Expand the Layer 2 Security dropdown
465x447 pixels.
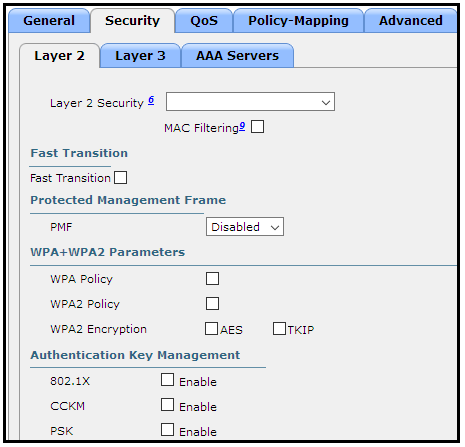point(250,102)
